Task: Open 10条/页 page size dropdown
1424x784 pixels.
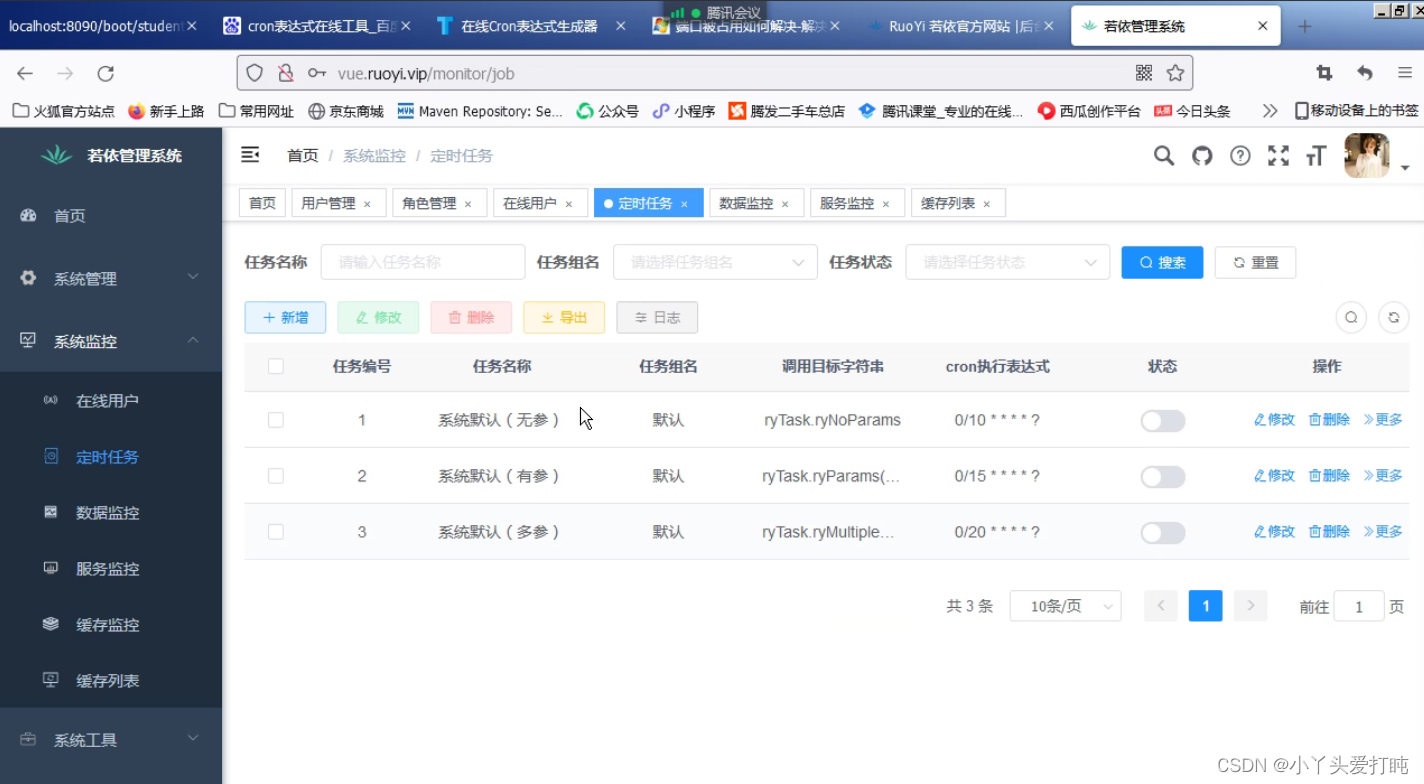Action: (x=1066, y=606)
